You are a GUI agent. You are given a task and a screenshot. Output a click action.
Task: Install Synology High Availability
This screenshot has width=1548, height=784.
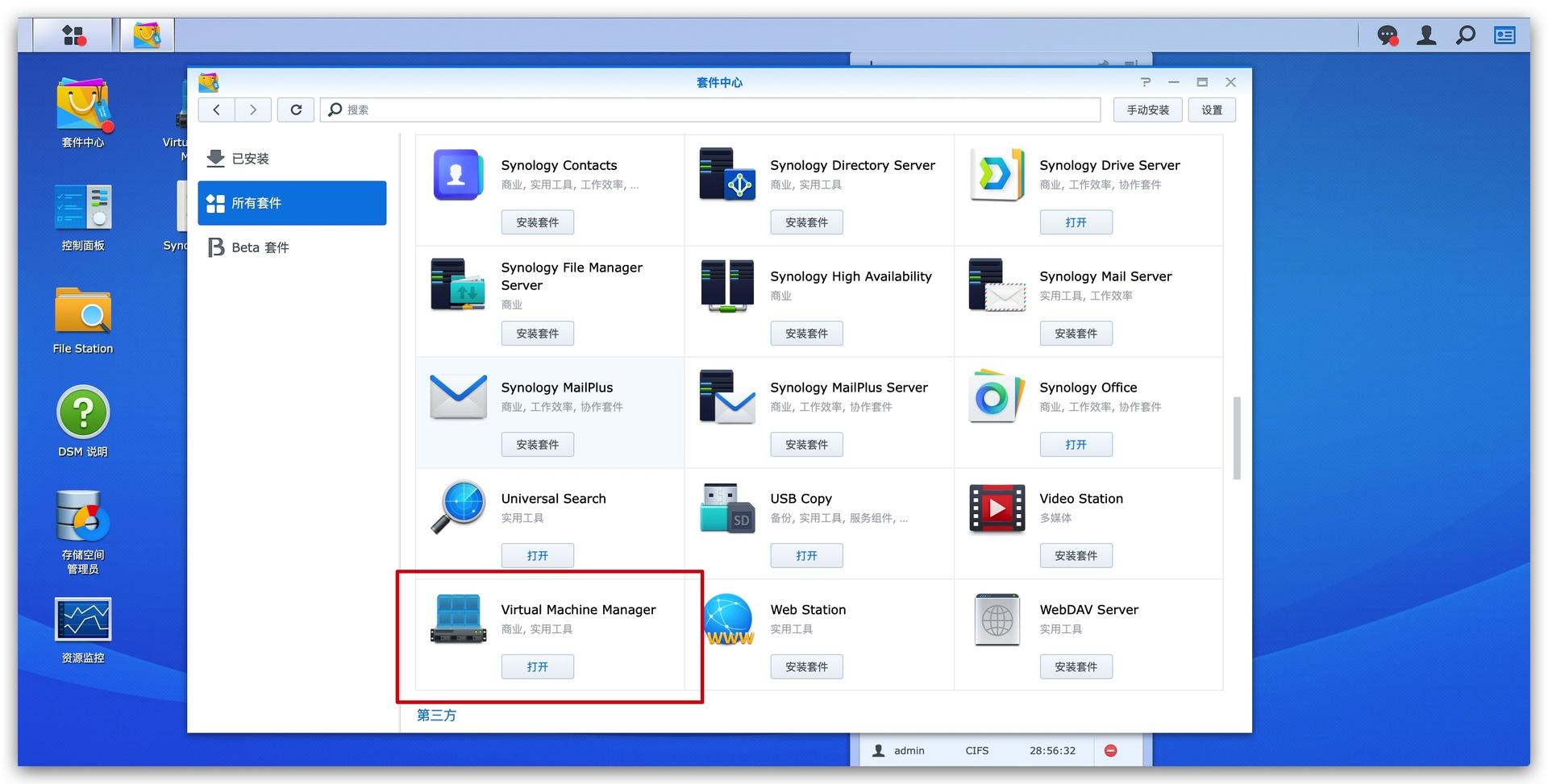(806, 334)
